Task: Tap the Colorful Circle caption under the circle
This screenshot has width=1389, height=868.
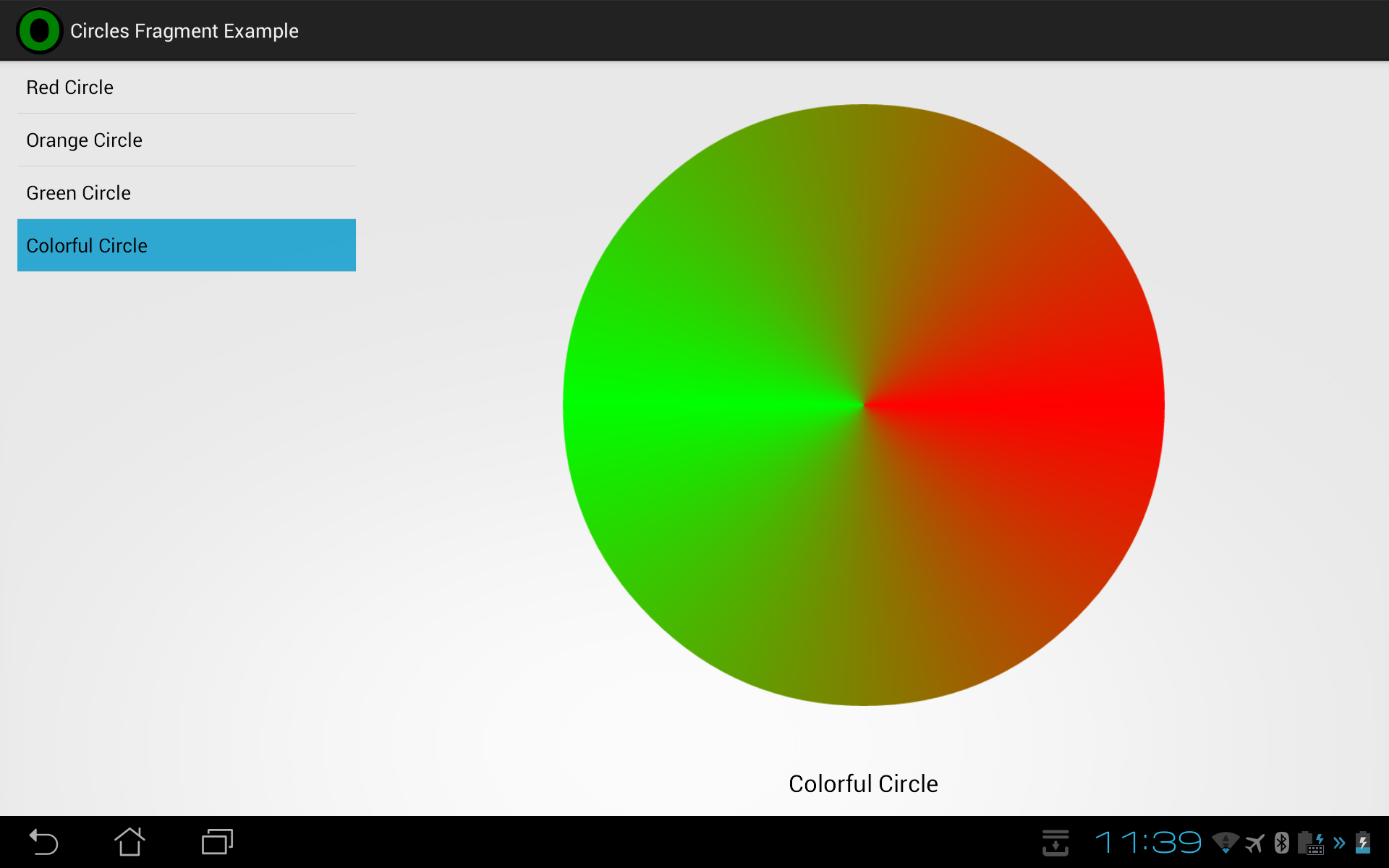Action: pos(863,783)
